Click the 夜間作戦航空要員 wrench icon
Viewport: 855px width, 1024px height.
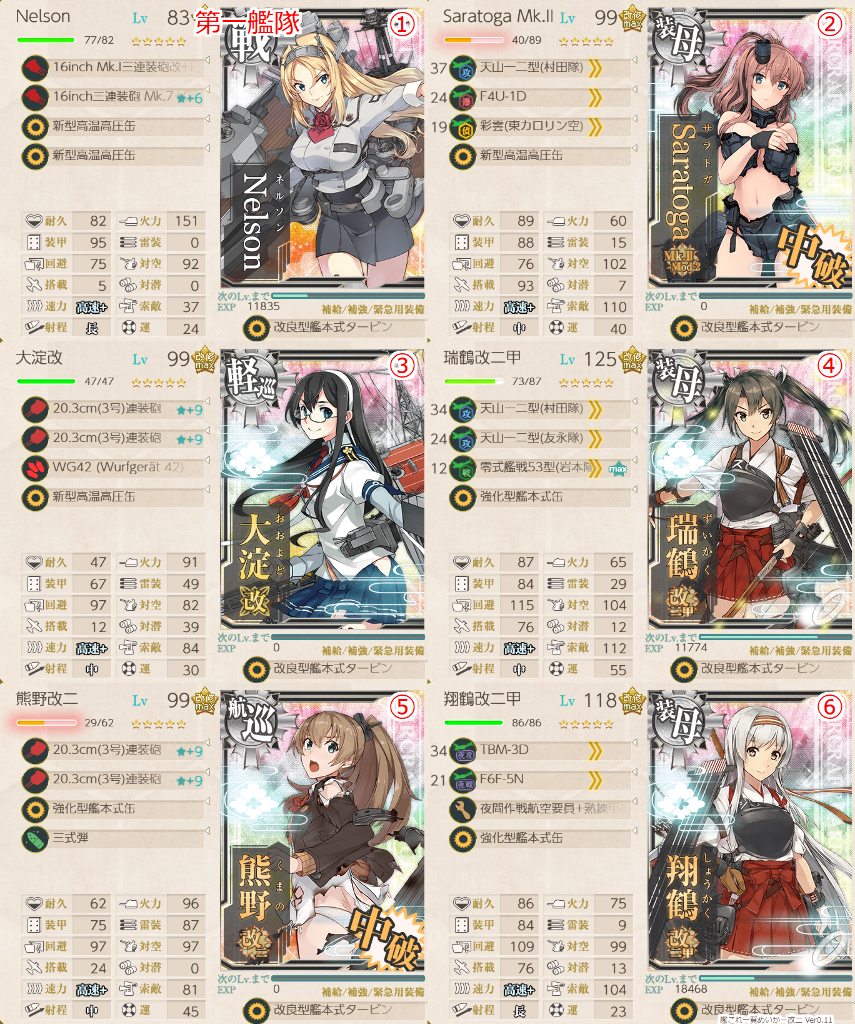(462, 809)
